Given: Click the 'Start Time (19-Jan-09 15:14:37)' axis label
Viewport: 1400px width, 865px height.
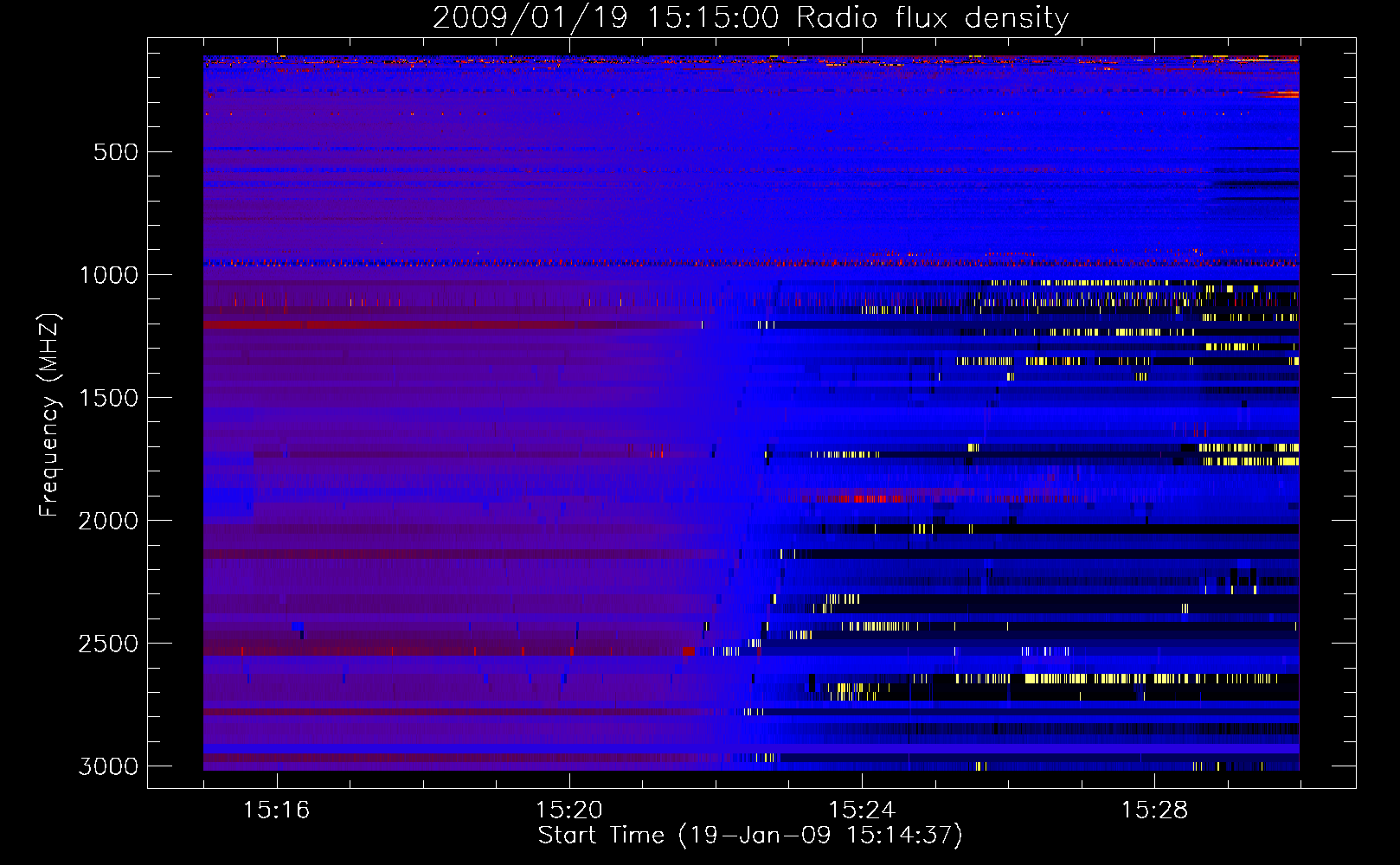Looking at the screenshot, I should click(x=750, y=836).
